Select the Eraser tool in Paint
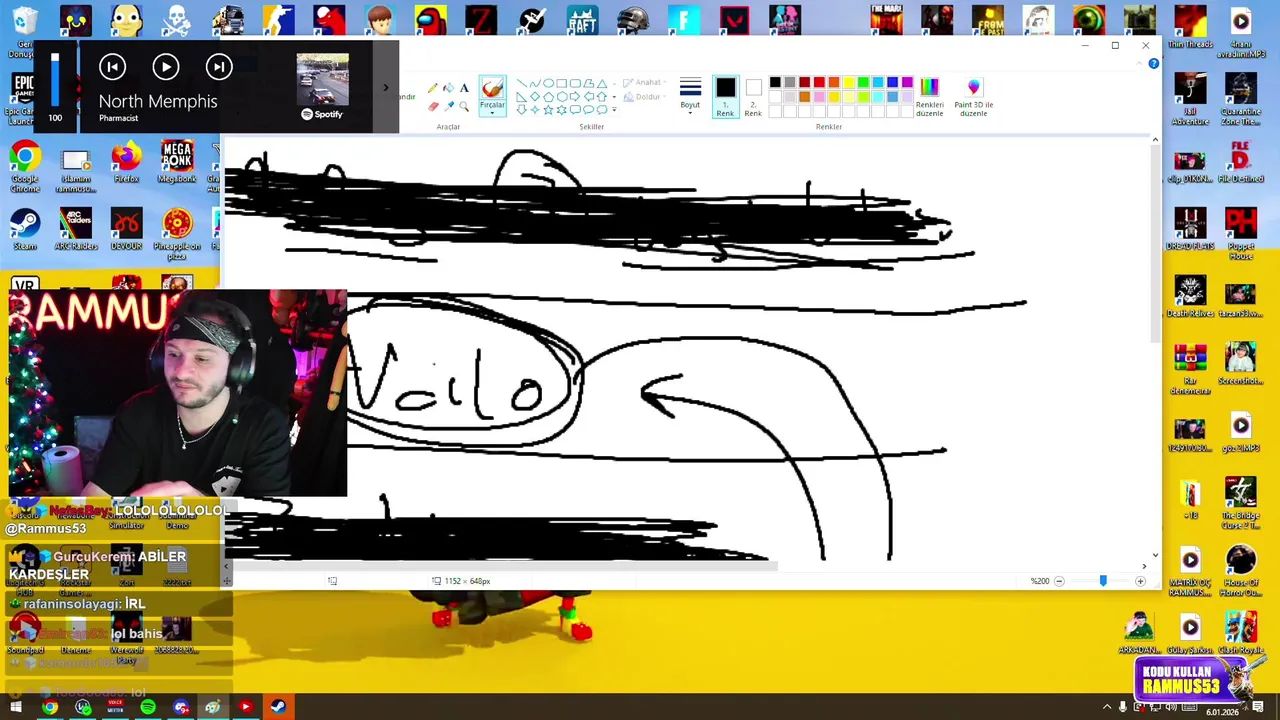 click(x=432, y=106)
